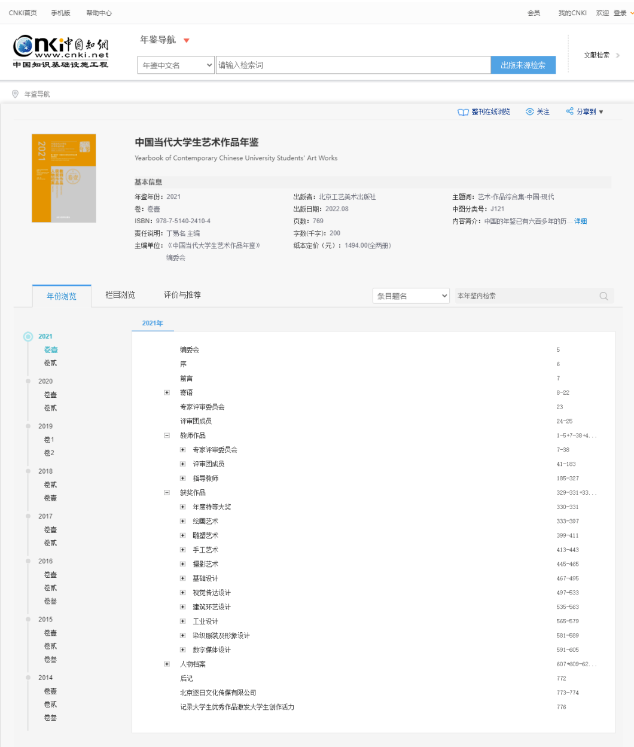Click the yearbook cover thumbnail
This screenshot has width=634, height=747.
(65, 178)
